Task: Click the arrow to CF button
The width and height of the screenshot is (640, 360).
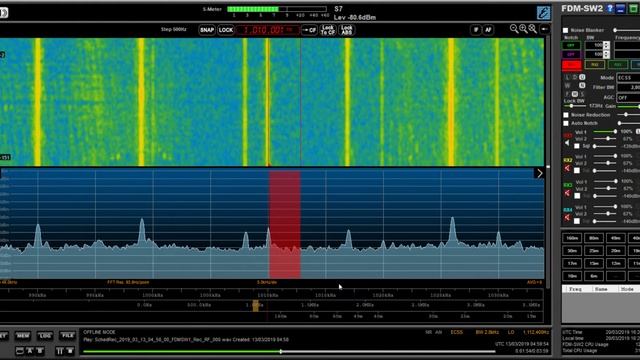Action: (309, 30)
